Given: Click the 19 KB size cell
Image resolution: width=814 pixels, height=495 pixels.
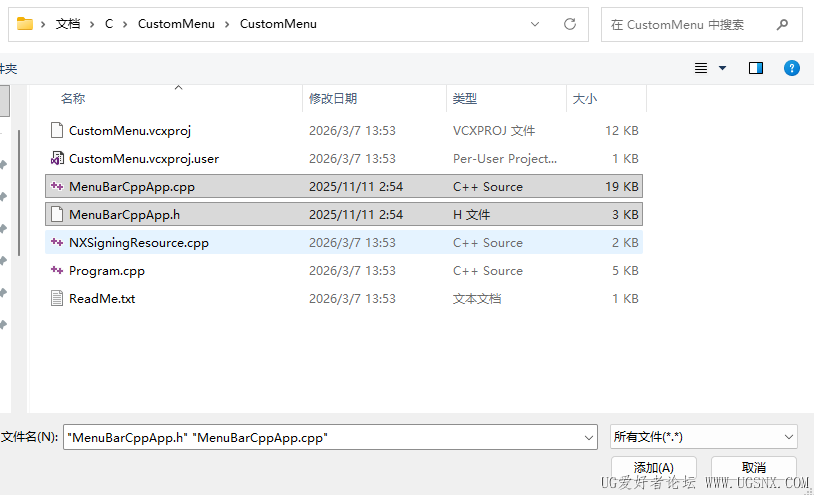Looking at the screenshot, I should pos(621,187).
